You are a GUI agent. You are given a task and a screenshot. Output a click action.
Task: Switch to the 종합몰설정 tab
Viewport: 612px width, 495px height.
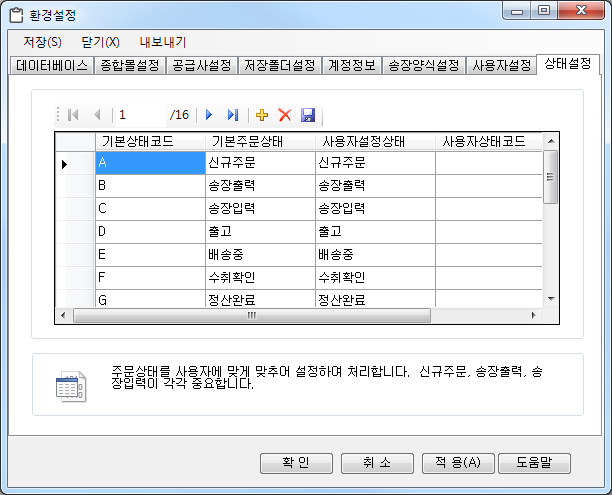130,65
